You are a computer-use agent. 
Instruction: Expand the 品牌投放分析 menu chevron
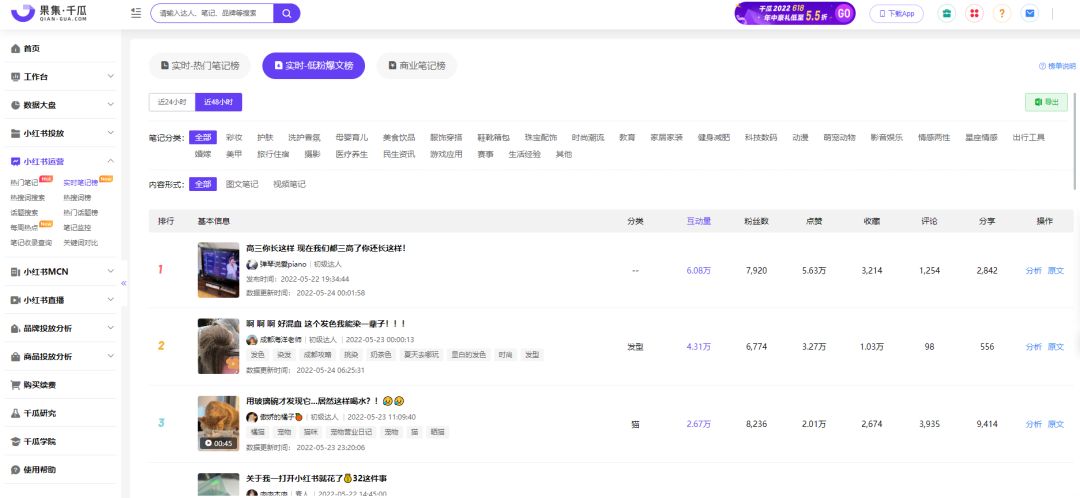pyautogui.click(x=110, y=329)
